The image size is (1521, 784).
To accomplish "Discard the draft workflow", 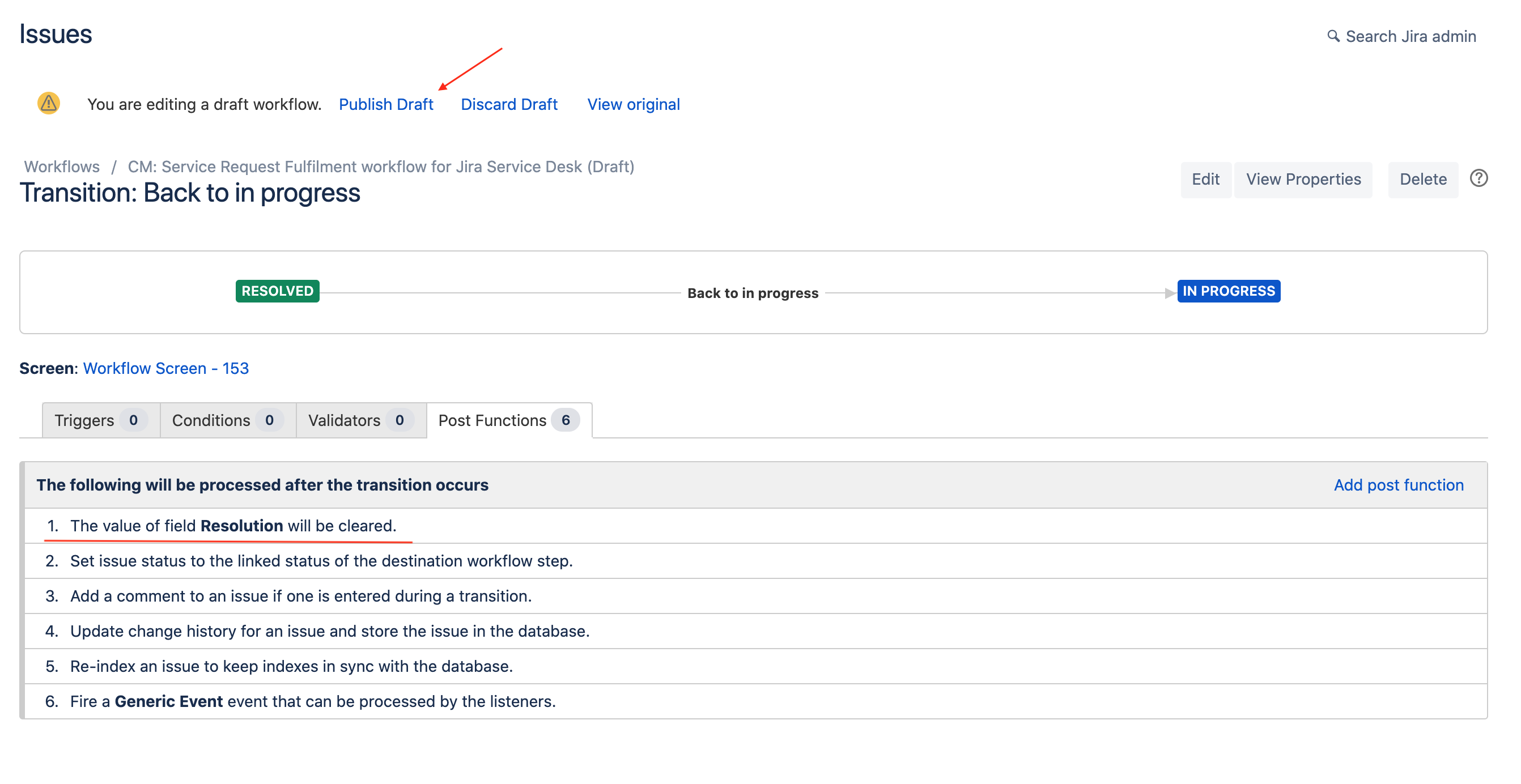I will (508, 104).
